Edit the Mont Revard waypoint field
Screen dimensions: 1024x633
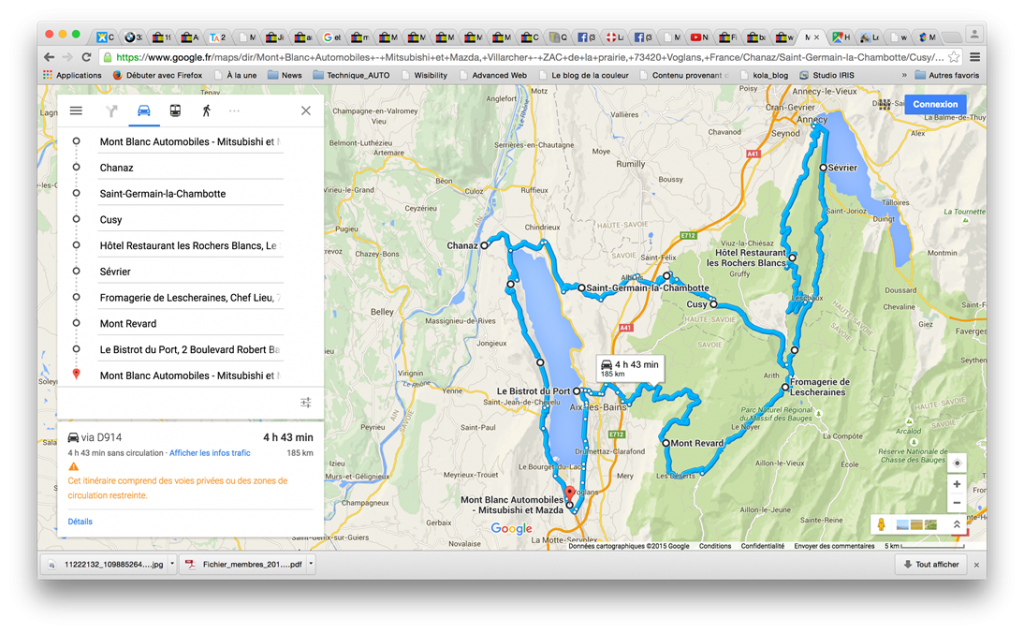191,324
